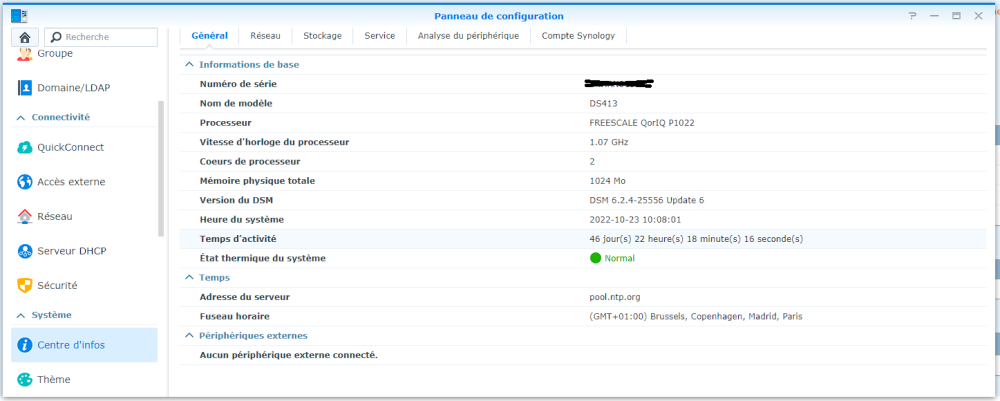
Task: Click the Normal thermal status text
Action: click(619, 258)
